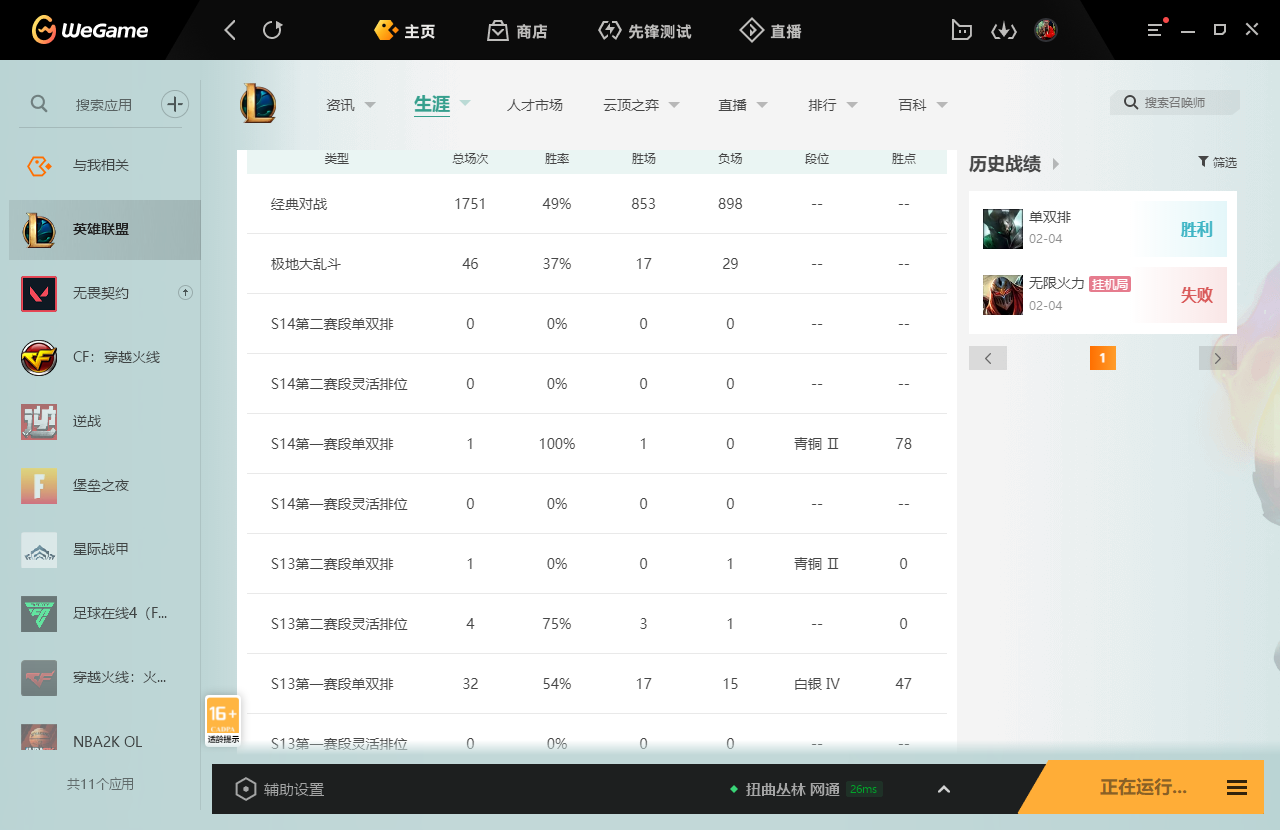The image size is (1280, 830).
Task: Click the 经典对战 row label
Action: [299, 204]
